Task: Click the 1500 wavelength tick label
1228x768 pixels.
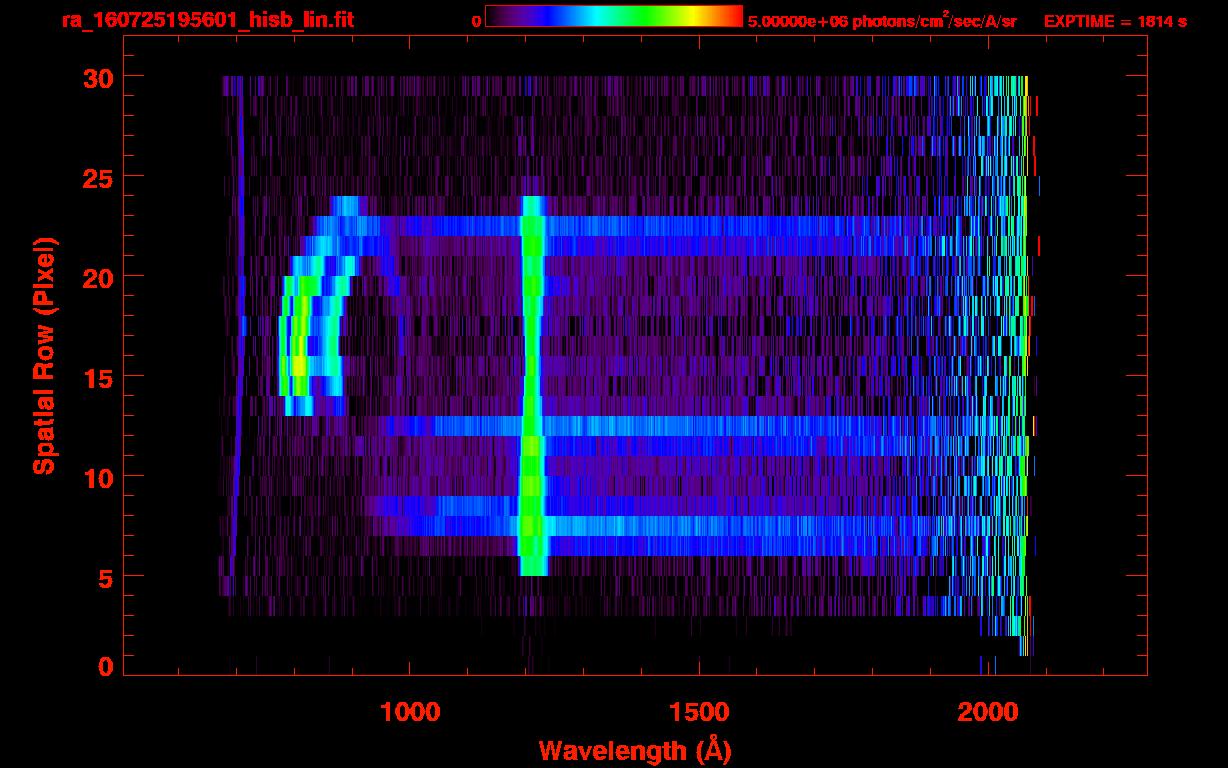Action: 699,713
